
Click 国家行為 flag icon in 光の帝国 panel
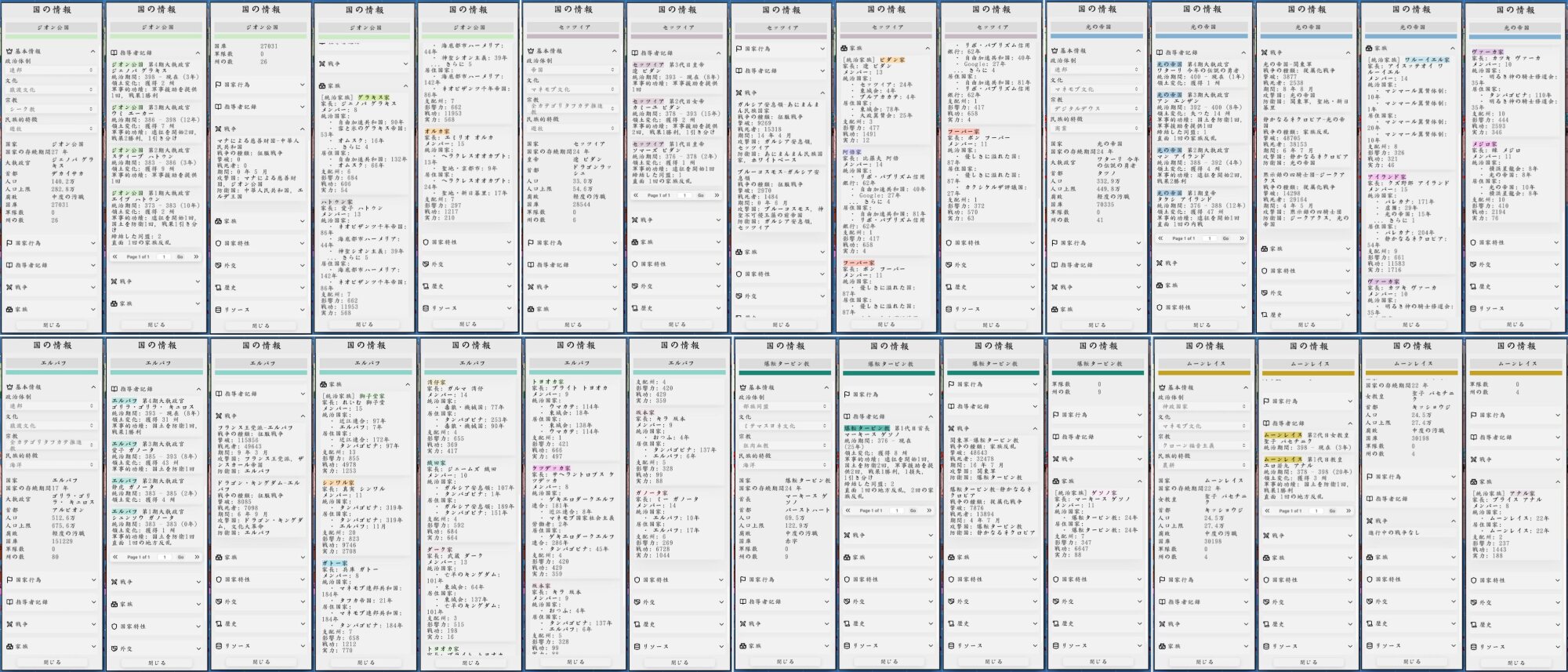click(1055, 243)
